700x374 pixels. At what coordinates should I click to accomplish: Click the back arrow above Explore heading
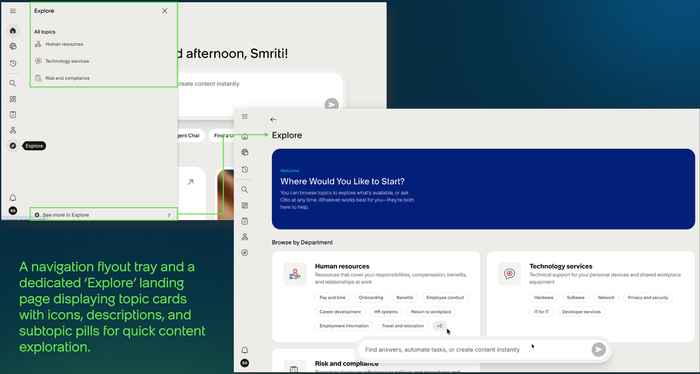[273, 120]
